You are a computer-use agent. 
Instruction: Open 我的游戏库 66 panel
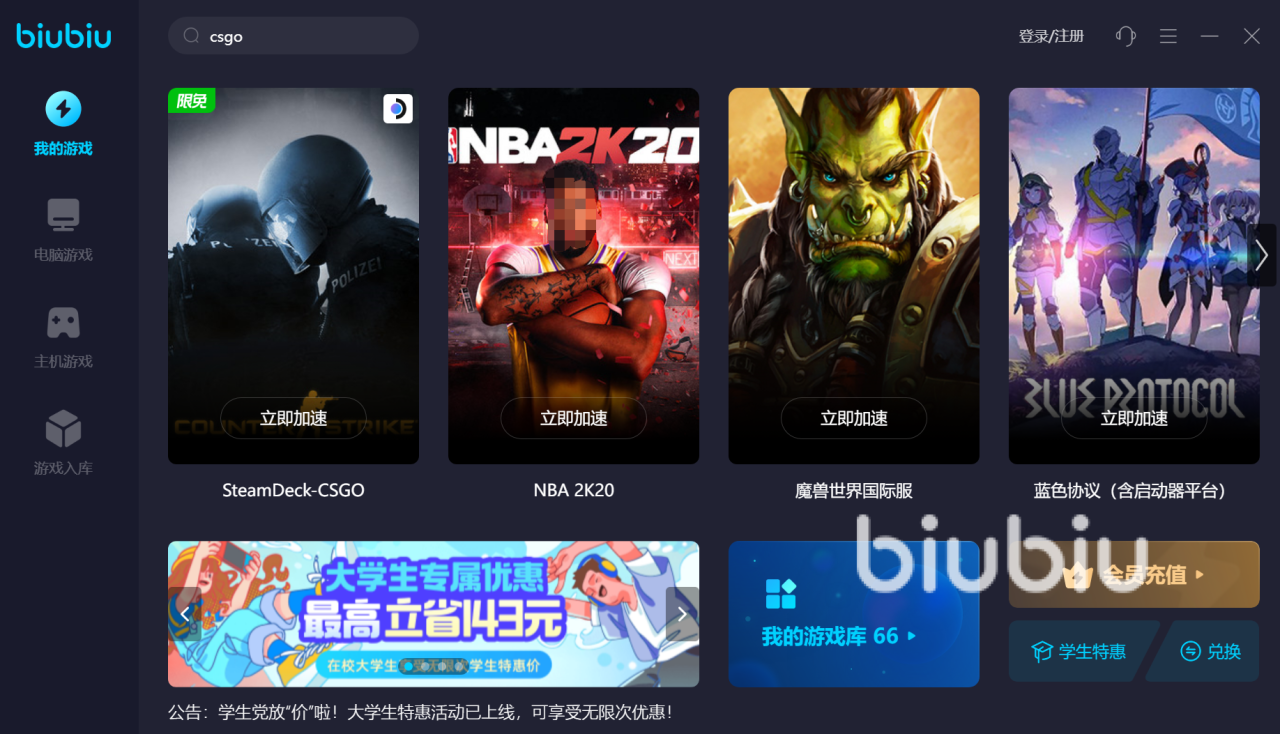[x=854, y=614]
